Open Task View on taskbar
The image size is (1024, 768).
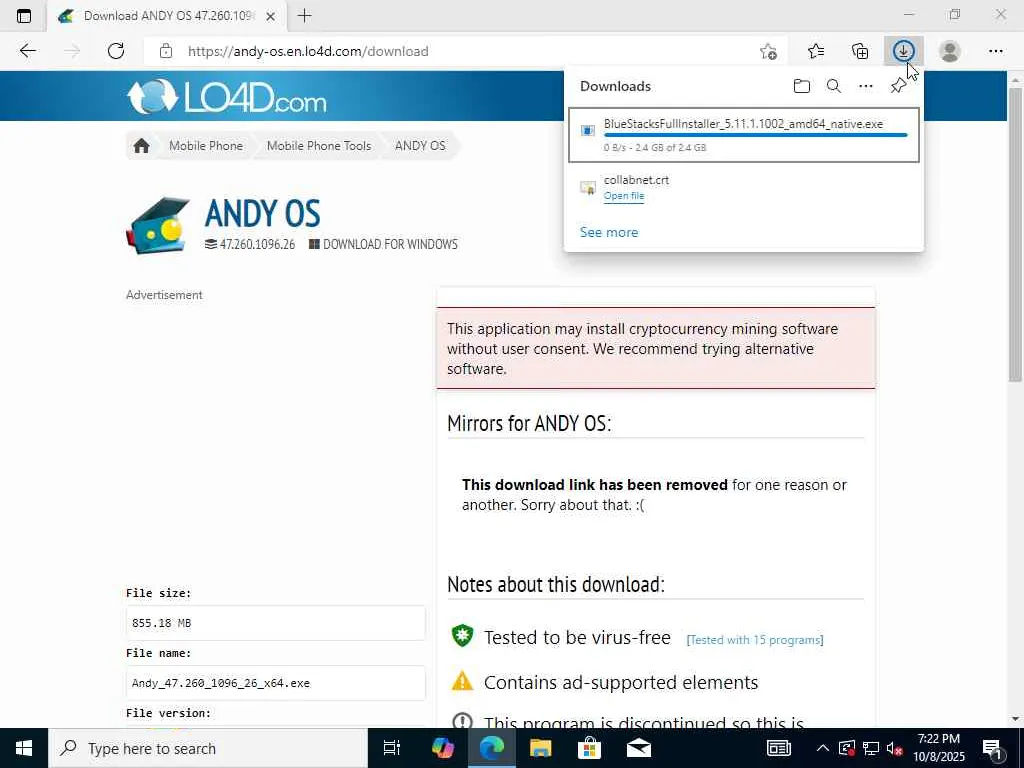[392, 748]
